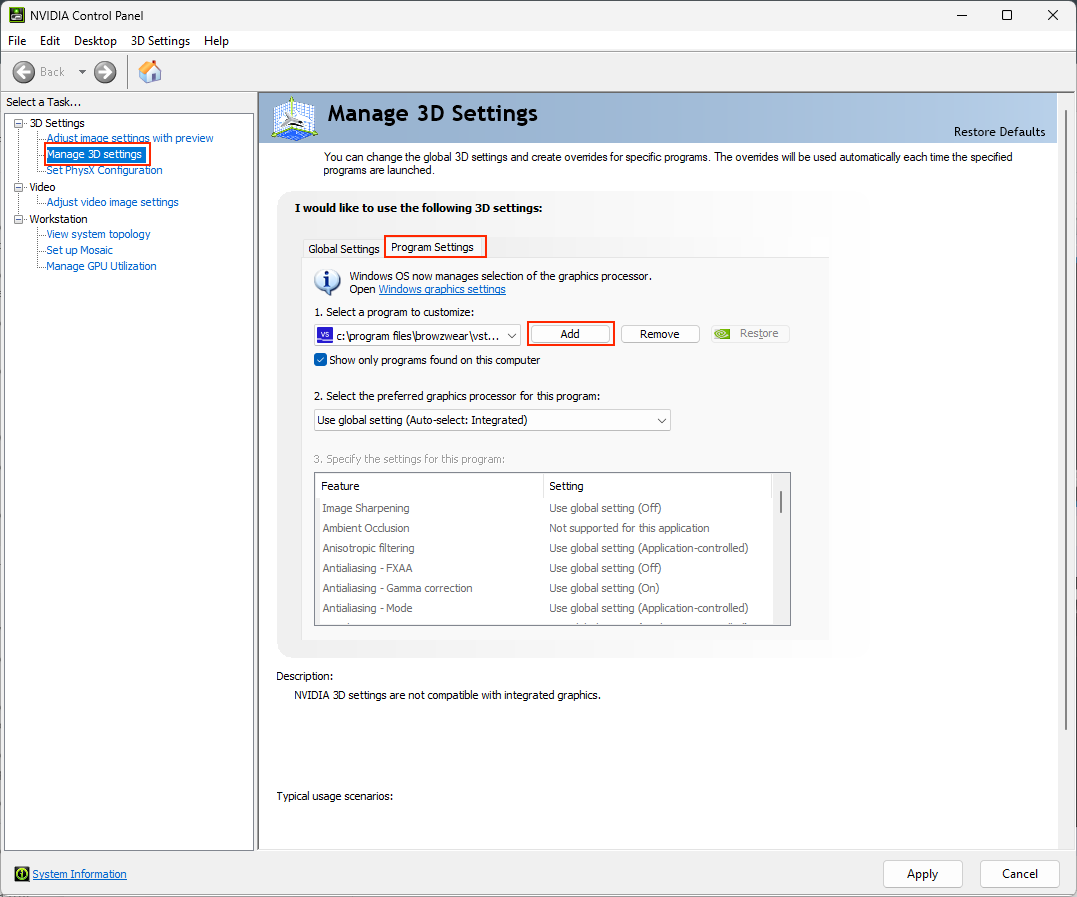Click the System Information icon
Screen dimensions: 1077x897
(22, 874)
